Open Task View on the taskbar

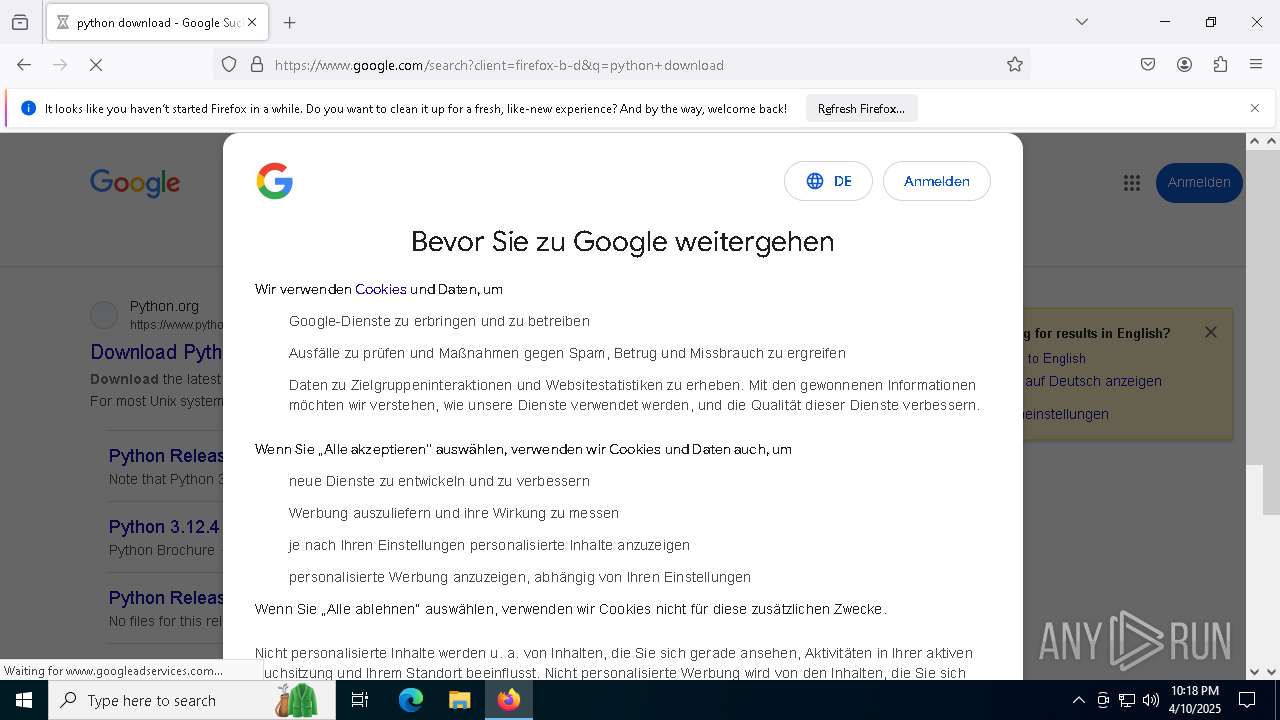361,700
